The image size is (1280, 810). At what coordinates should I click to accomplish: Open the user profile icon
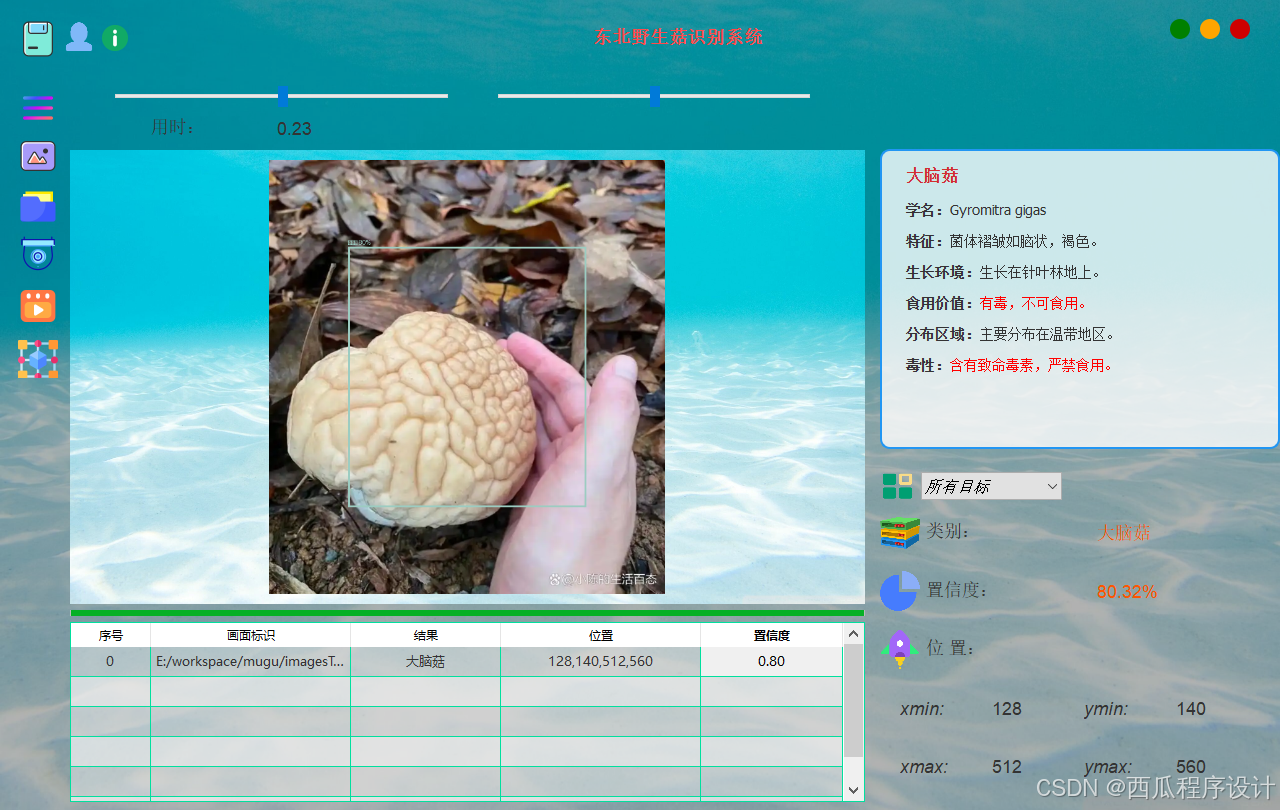[x=79, y=37]
